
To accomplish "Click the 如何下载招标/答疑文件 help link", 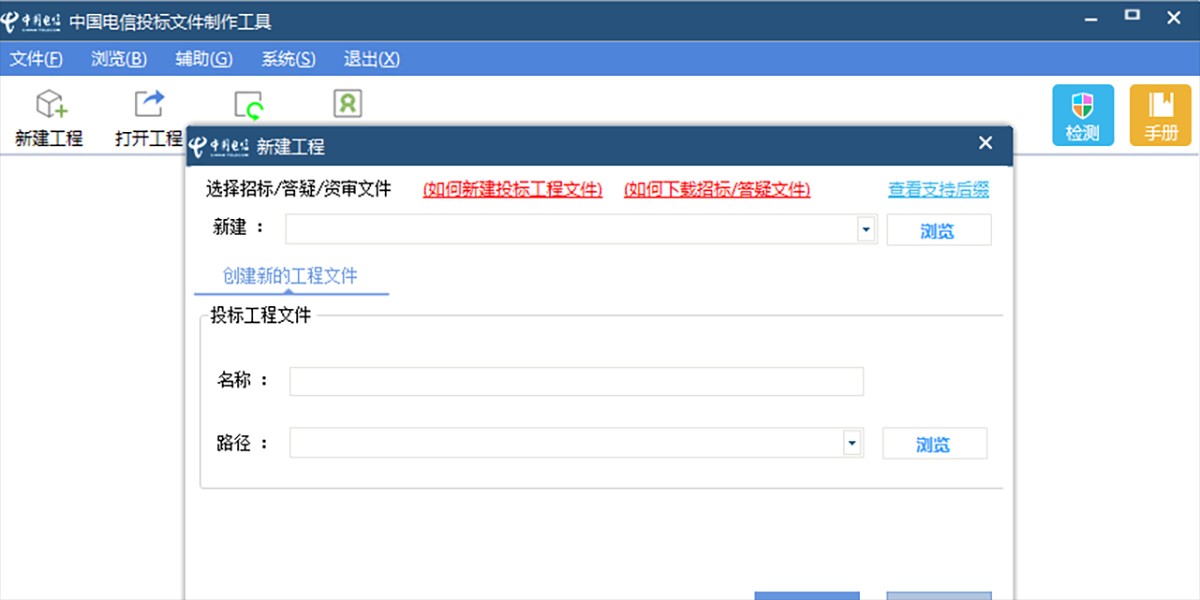I will [x=718, y=189].
